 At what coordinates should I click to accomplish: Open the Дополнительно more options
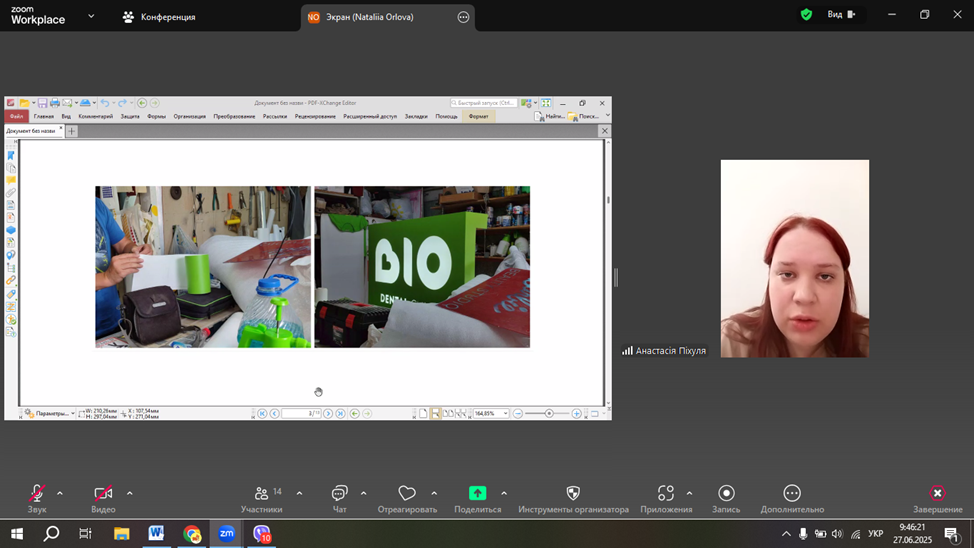pyautogui.click(x=792, y=499)
